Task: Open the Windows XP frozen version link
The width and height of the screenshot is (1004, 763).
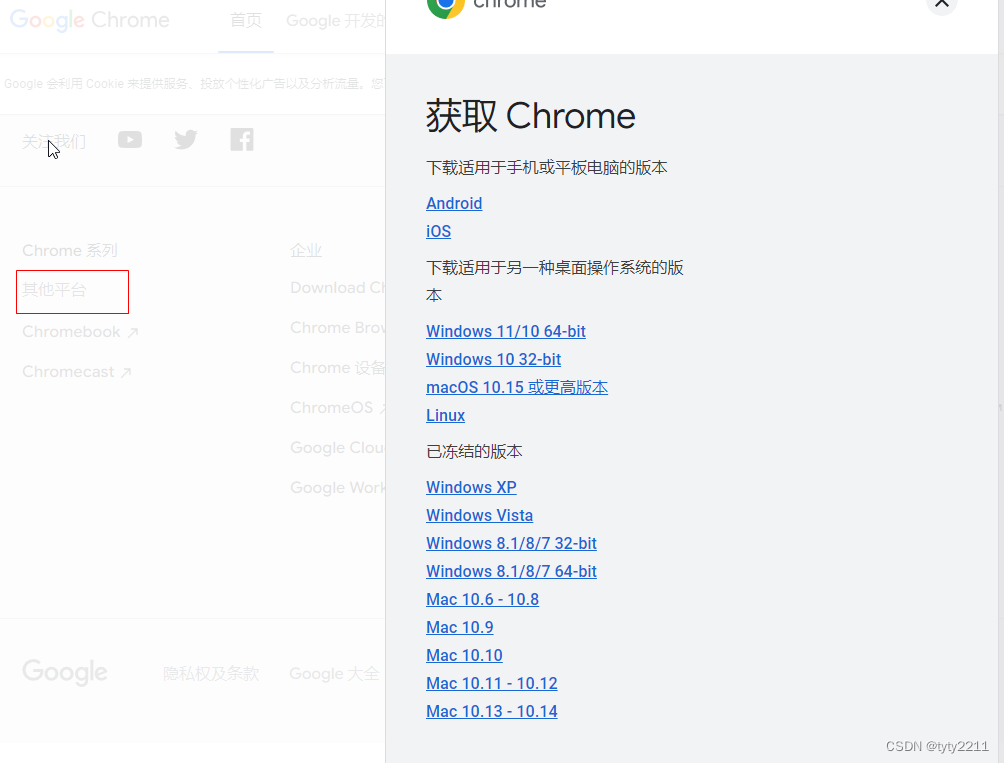Action: (471, 488)
